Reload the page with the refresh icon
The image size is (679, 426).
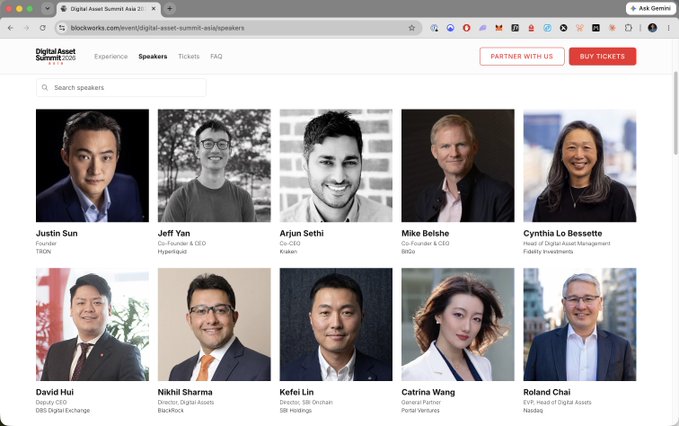(42, 28)
